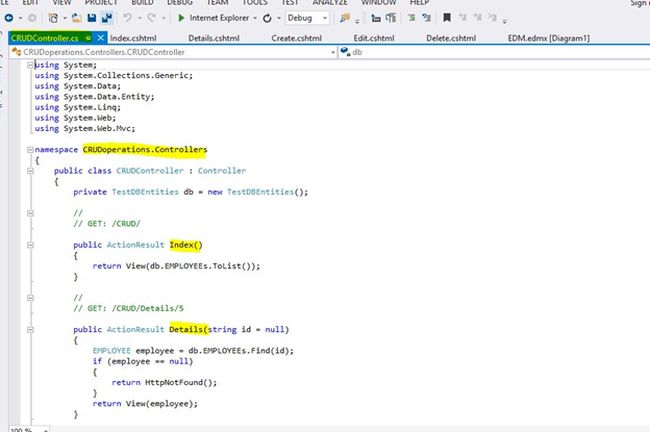Click the Controller base class name
The height and width of the screenshot is (432, 650).
[x=222, y=171]
